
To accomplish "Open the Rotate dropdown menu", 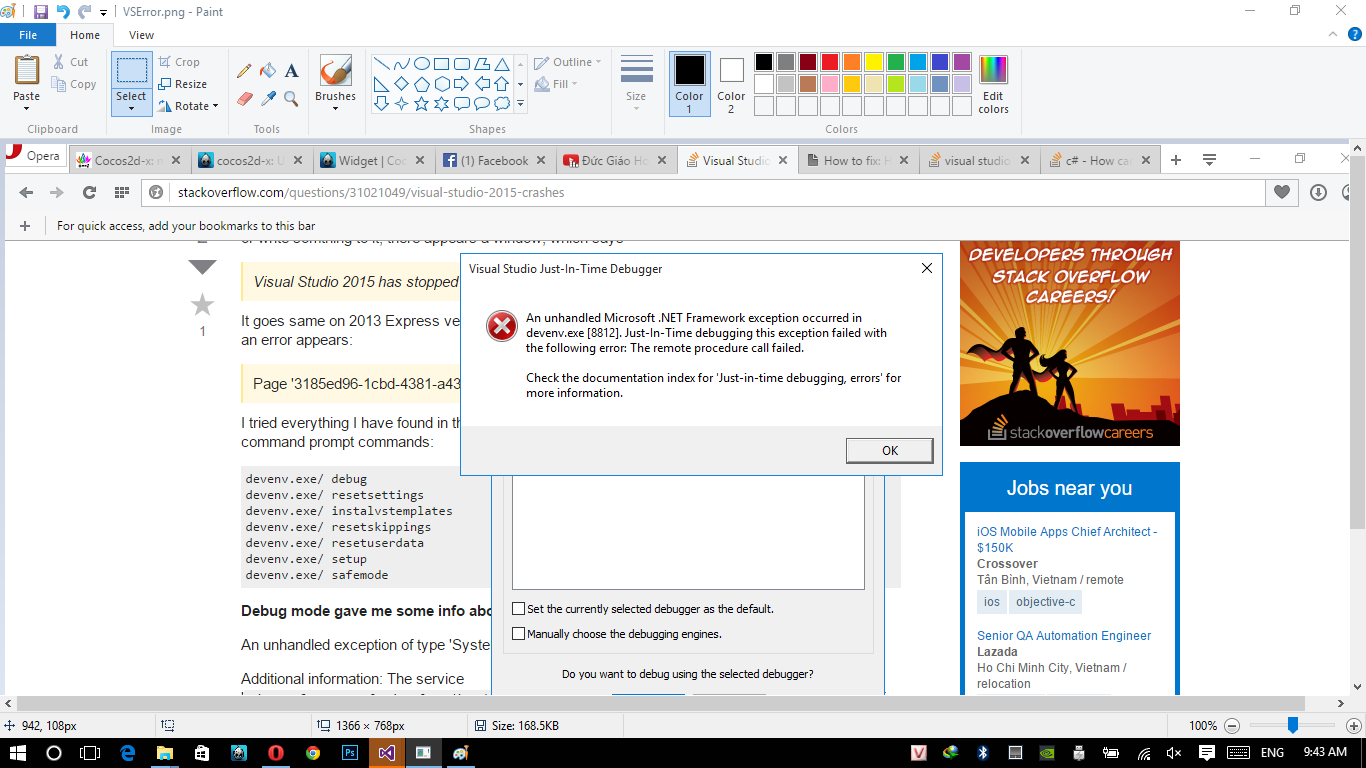I will click(x=188, y=106).
